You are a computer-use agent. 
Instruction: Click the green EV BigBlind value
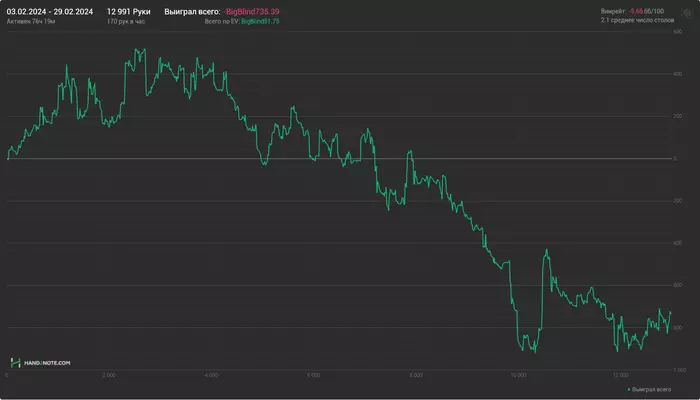[x=260, y=21]
